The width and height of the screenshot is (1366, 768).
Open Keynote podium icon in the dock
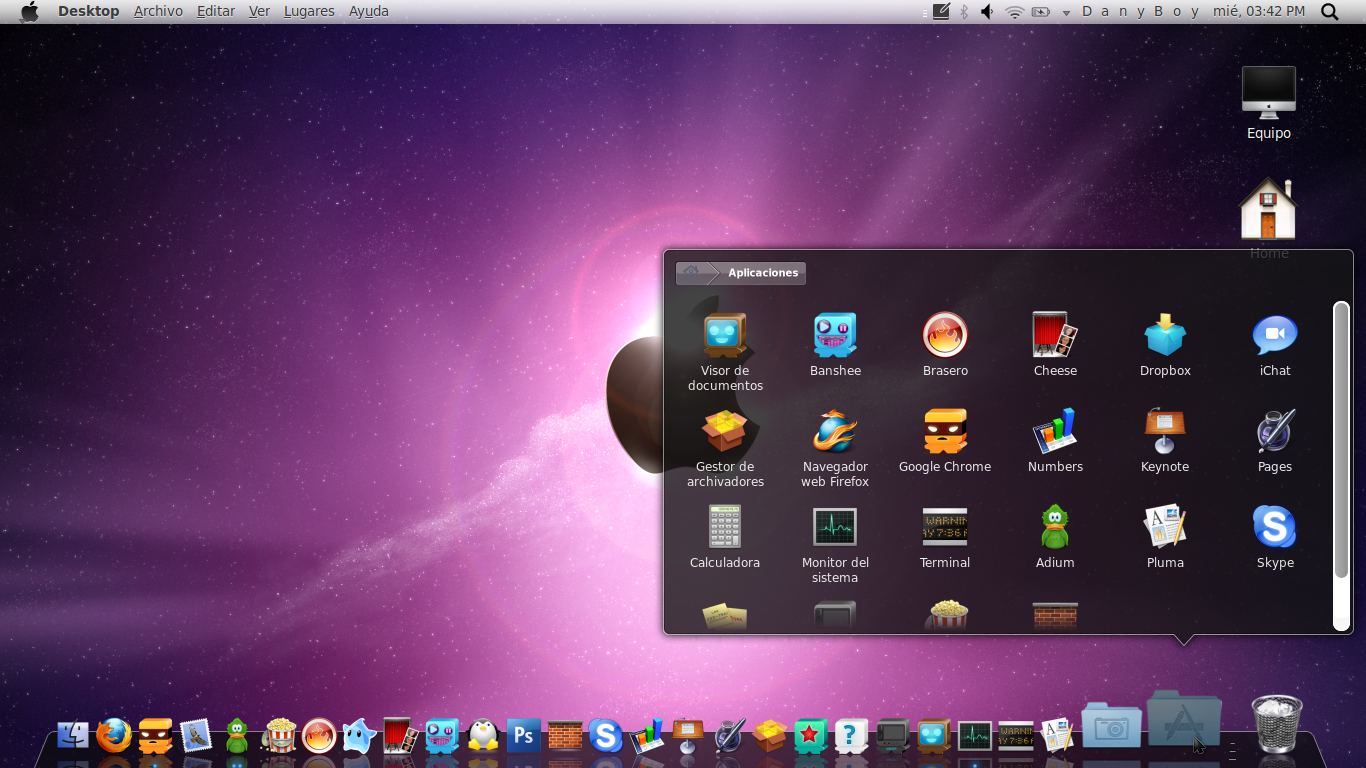tap(688, 736)
